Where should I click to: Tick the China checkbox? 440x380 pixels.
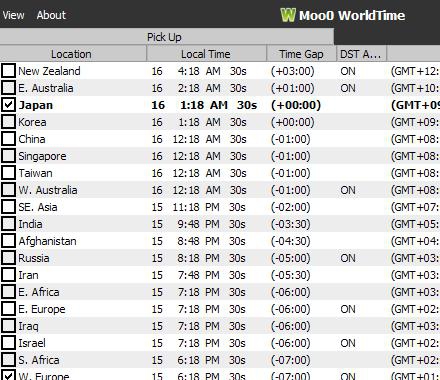(x=8, y=139)
